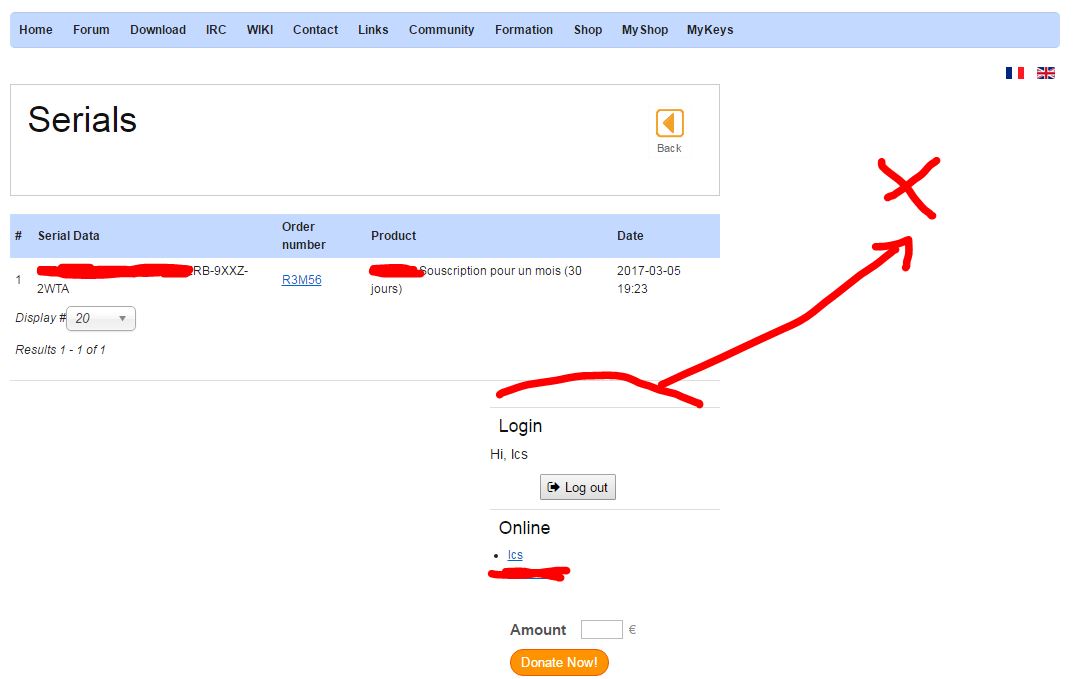Click the Hi, lcs greeting text

click(509, 454)
